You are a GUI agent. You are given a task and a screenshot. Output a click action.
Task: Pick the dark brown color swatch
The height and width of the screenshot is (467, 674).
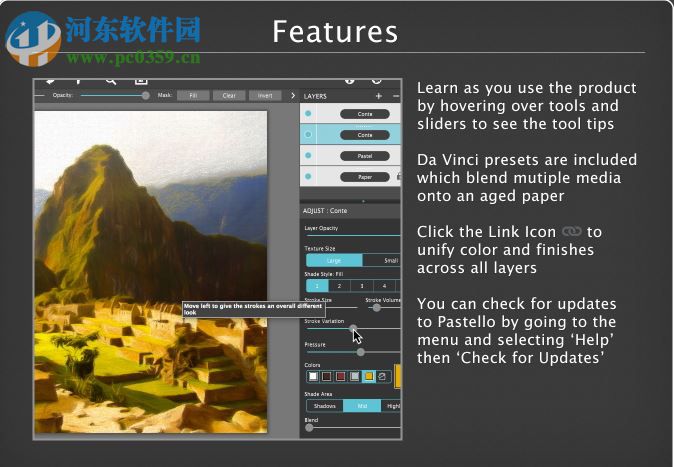click(x=327, y=377)
